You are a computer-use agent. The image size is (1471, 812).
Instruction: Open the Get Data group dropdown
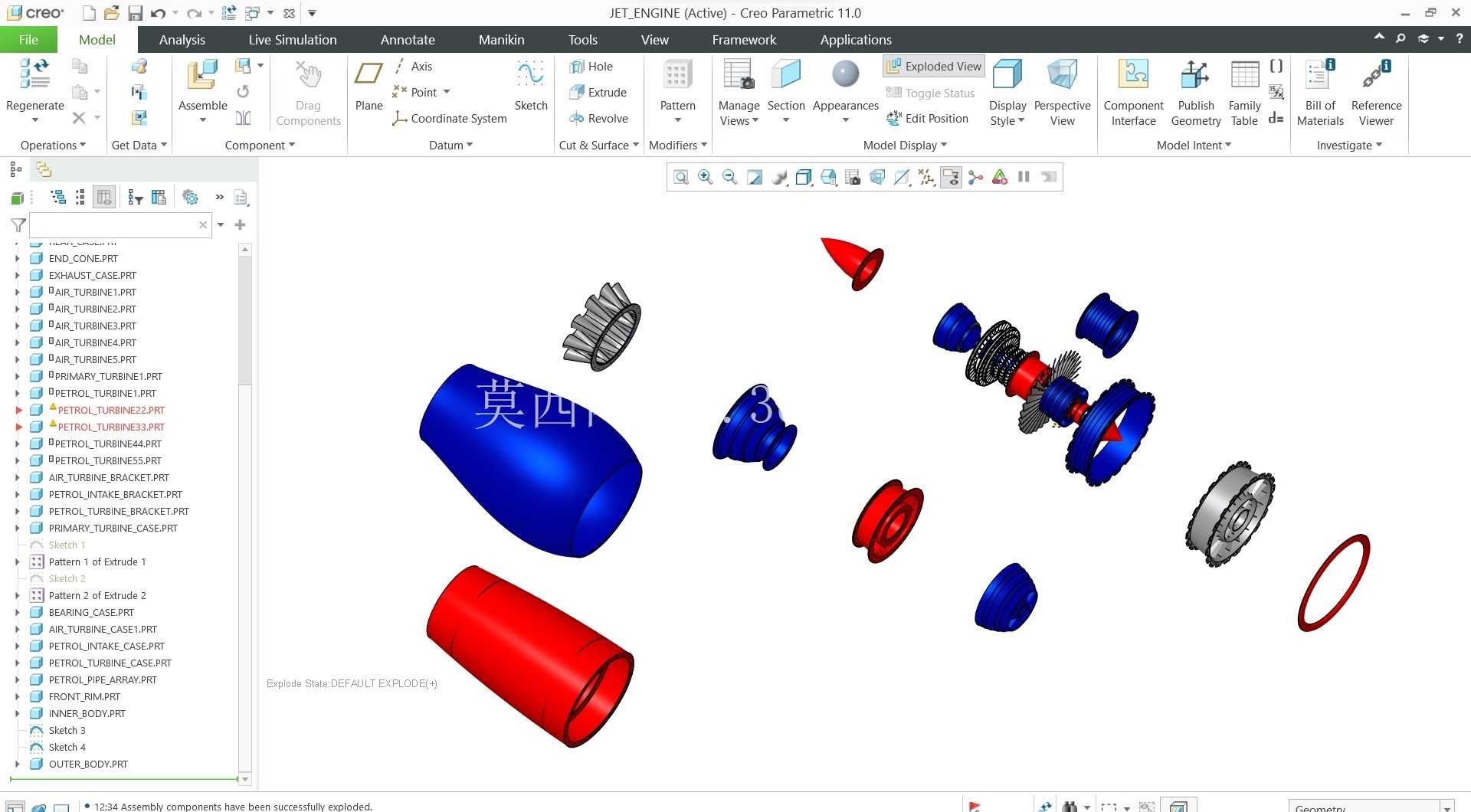coord(139,146)
